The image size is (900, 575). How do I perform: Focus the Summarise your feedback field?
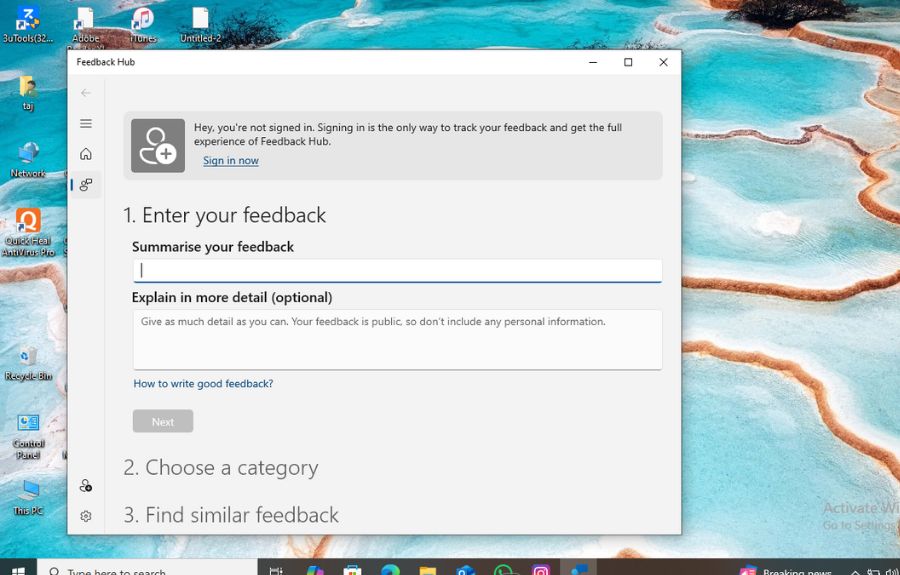[x=397, y=270]
